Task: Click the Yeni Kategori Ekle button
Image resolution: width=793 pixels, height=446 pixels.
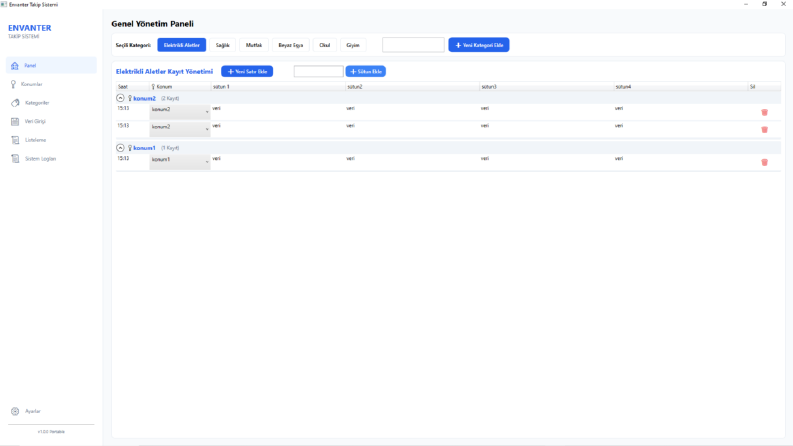Action: pyautogui.click(x=479, y=45)
